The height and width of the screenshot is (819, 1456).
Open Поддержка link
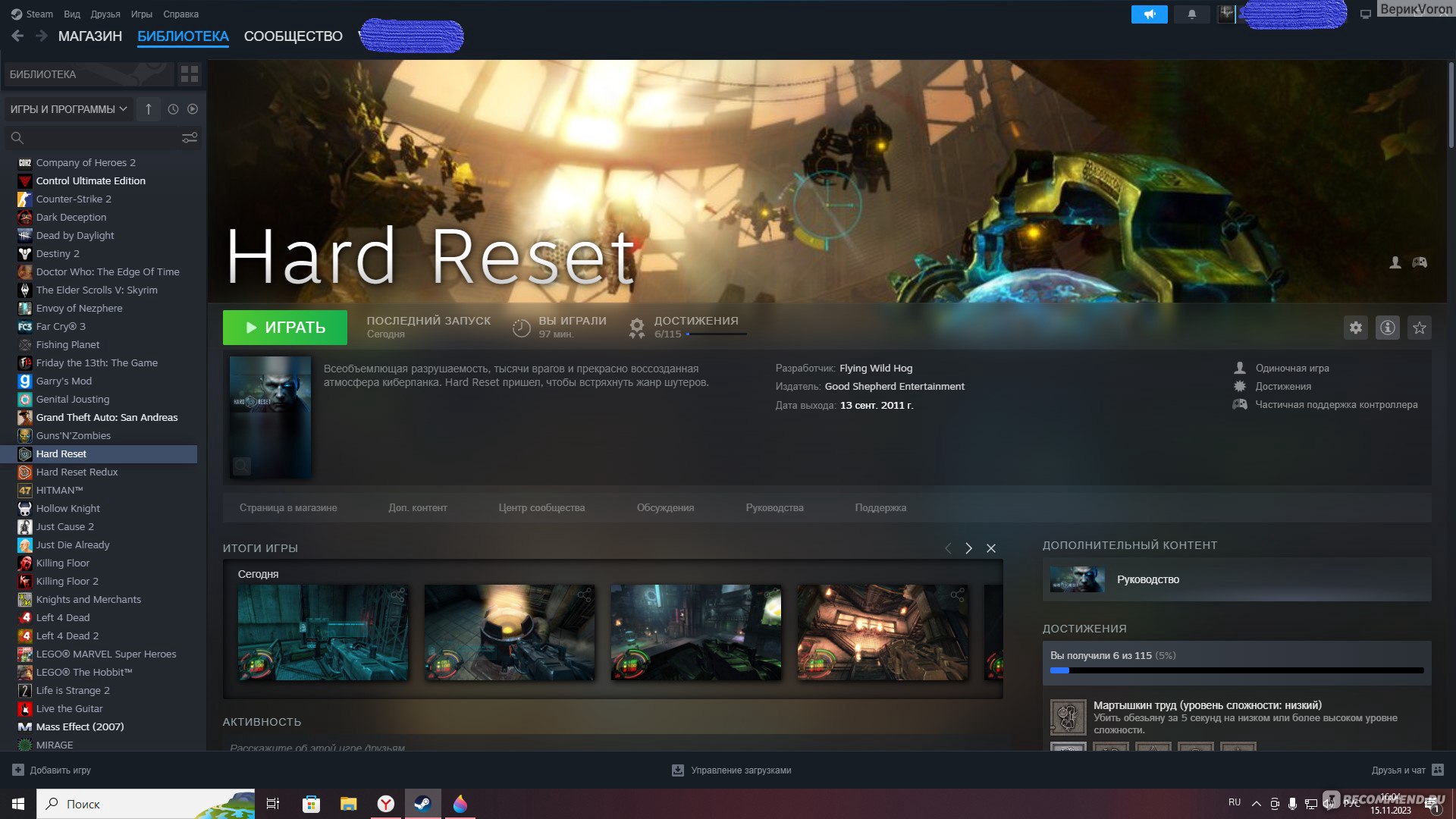click(x=880, y=508)
